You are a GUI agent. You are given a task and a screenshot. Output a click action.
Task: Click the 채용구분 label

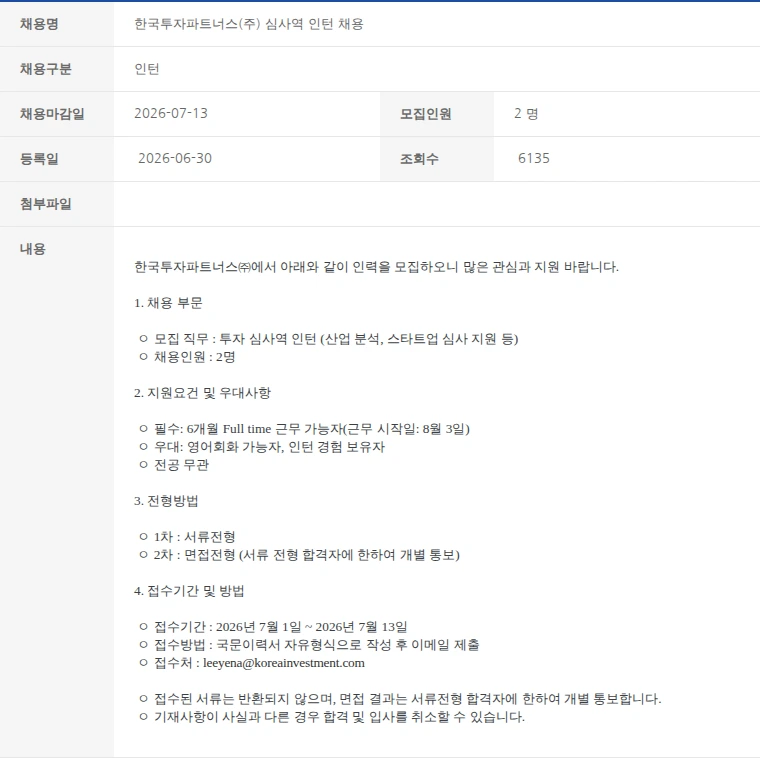[46, 69]
